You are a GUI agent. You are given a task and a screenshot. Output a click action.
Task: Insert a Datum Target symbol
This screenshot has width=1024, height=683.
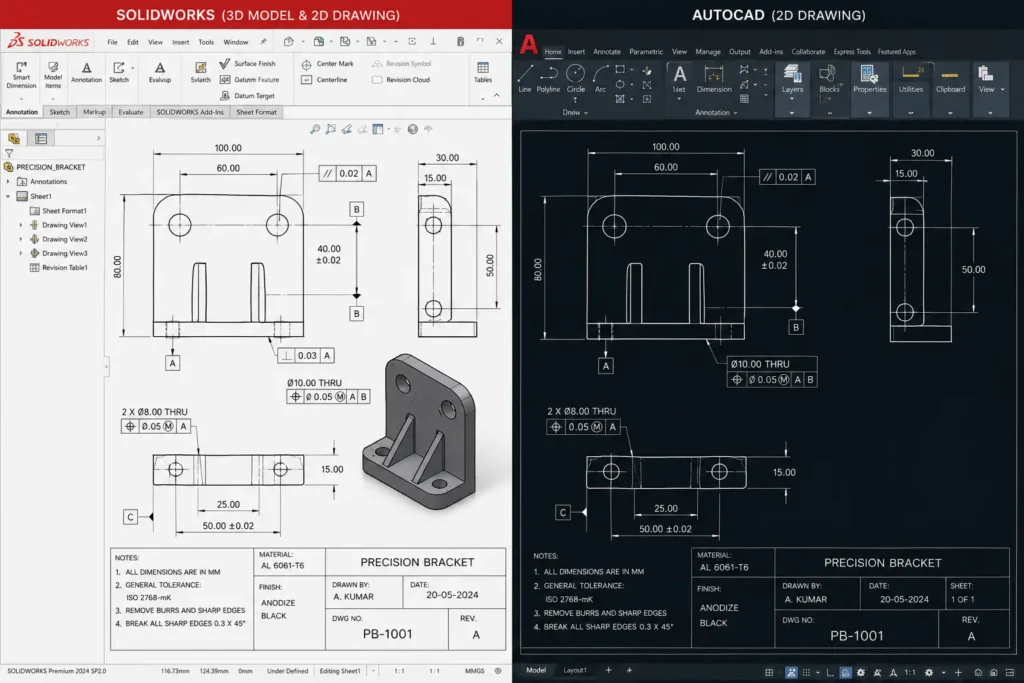248,95
